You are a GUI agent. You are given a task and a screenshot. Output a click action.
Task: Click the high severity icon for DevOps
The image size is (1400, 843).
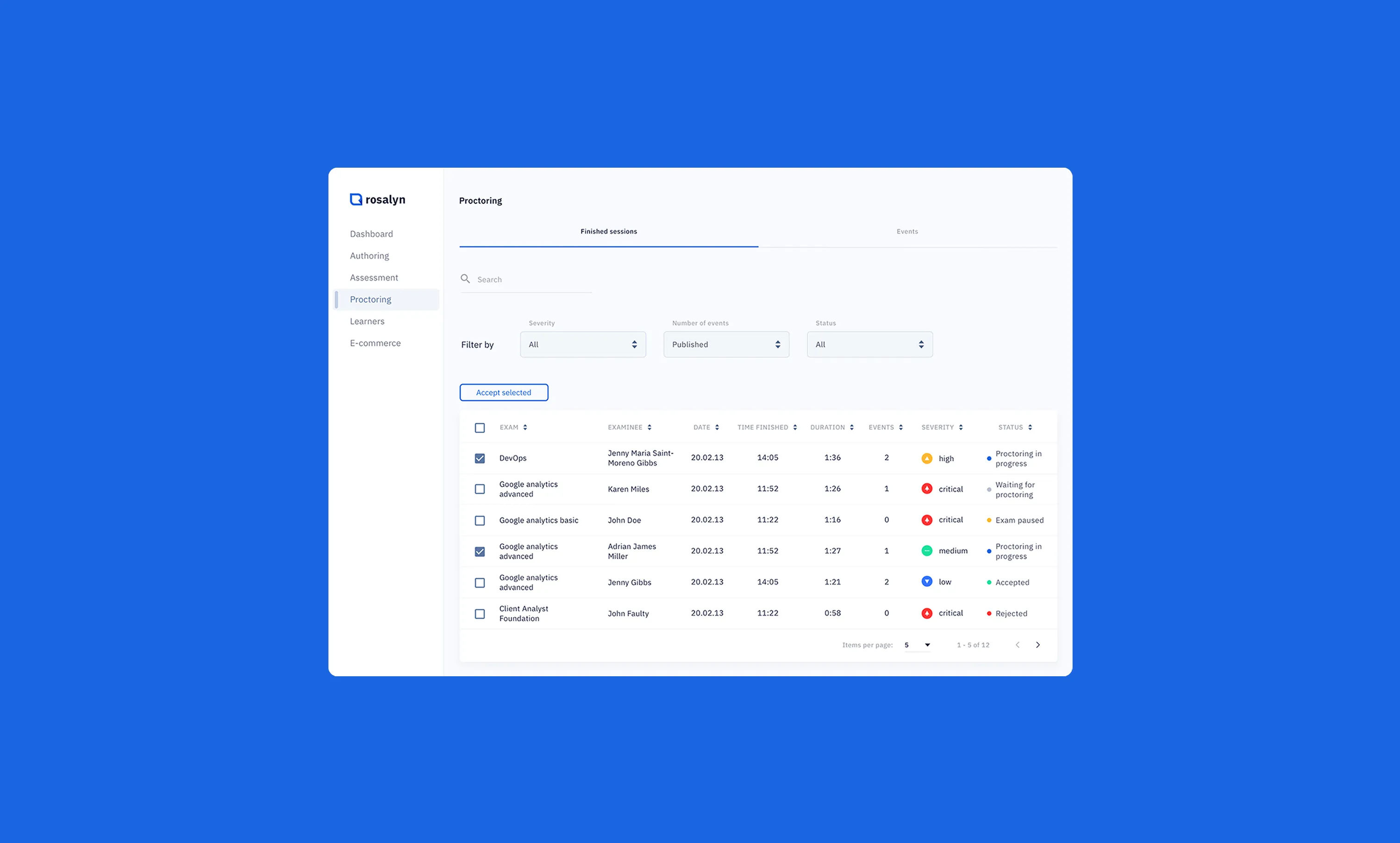(926, 459)
